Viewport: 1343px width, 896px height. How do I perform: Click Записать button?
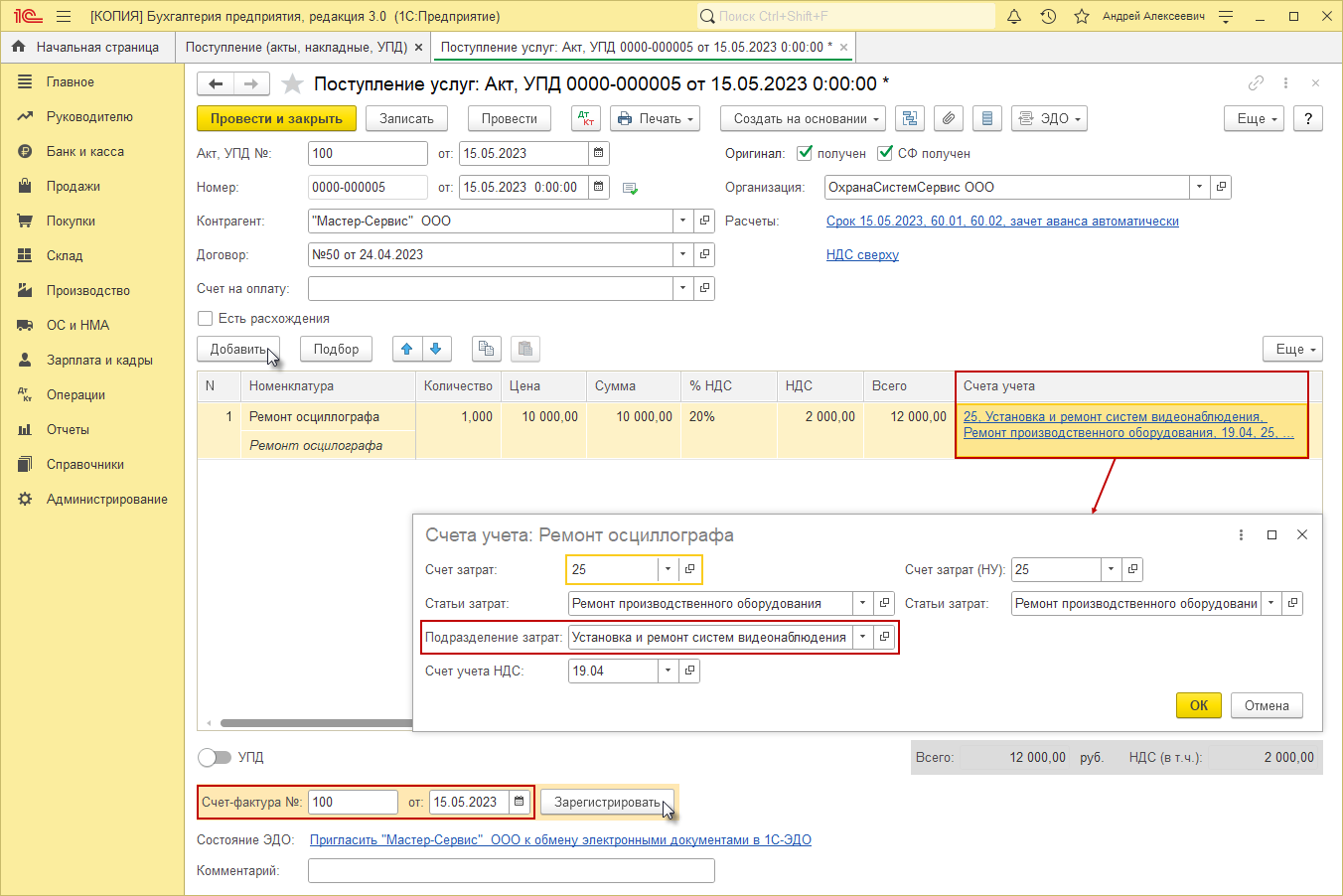[x=406, y=118]
